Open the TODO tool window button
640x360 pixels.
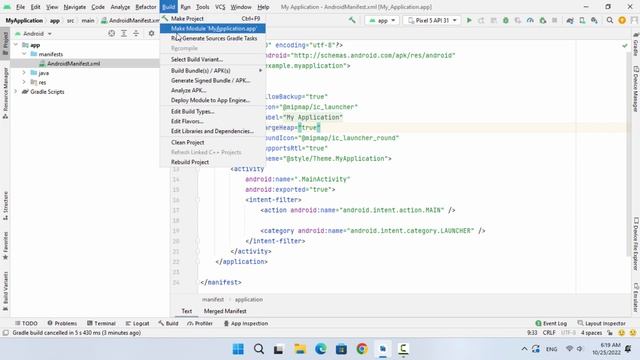click(x=26, y=323)
